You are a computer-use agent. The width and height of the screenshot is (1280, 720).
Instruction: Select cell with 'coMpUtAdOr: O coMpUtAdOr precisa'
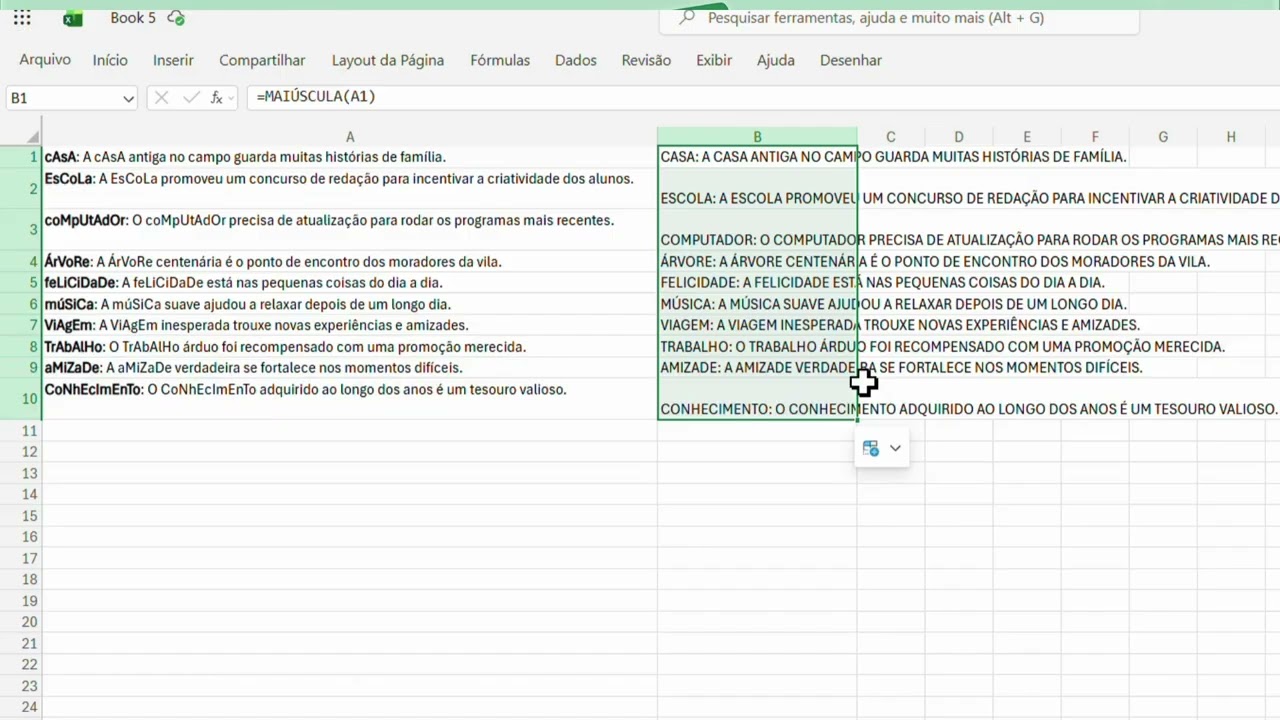tap(349, 230)
